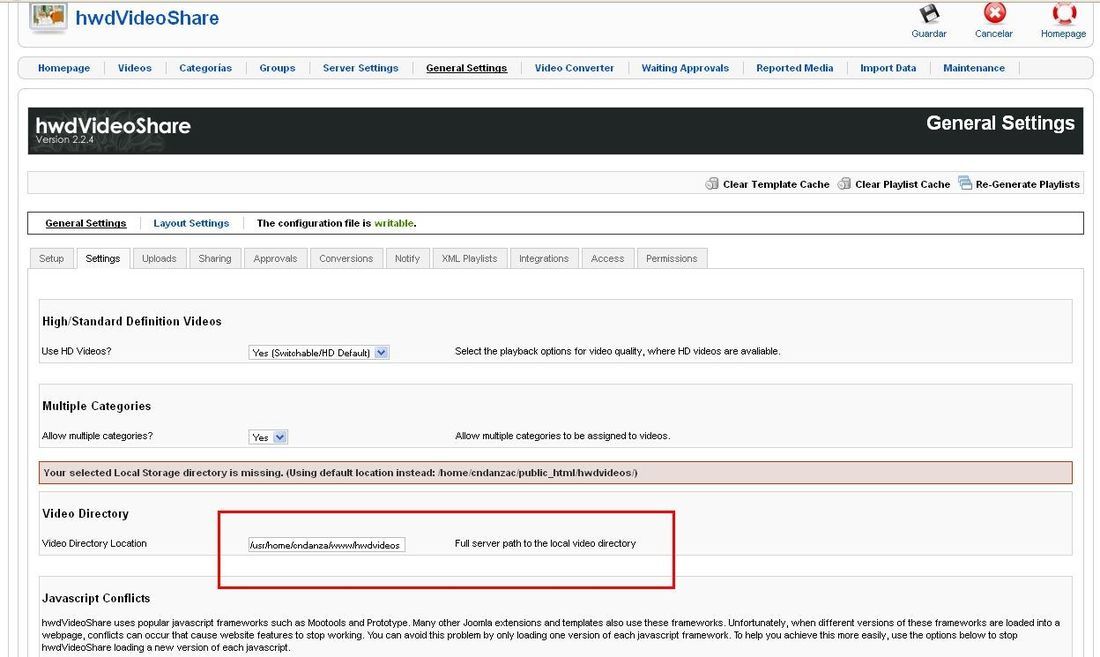
Task: Switch to the Conversions tab
Action: click(x=346, y=258)
